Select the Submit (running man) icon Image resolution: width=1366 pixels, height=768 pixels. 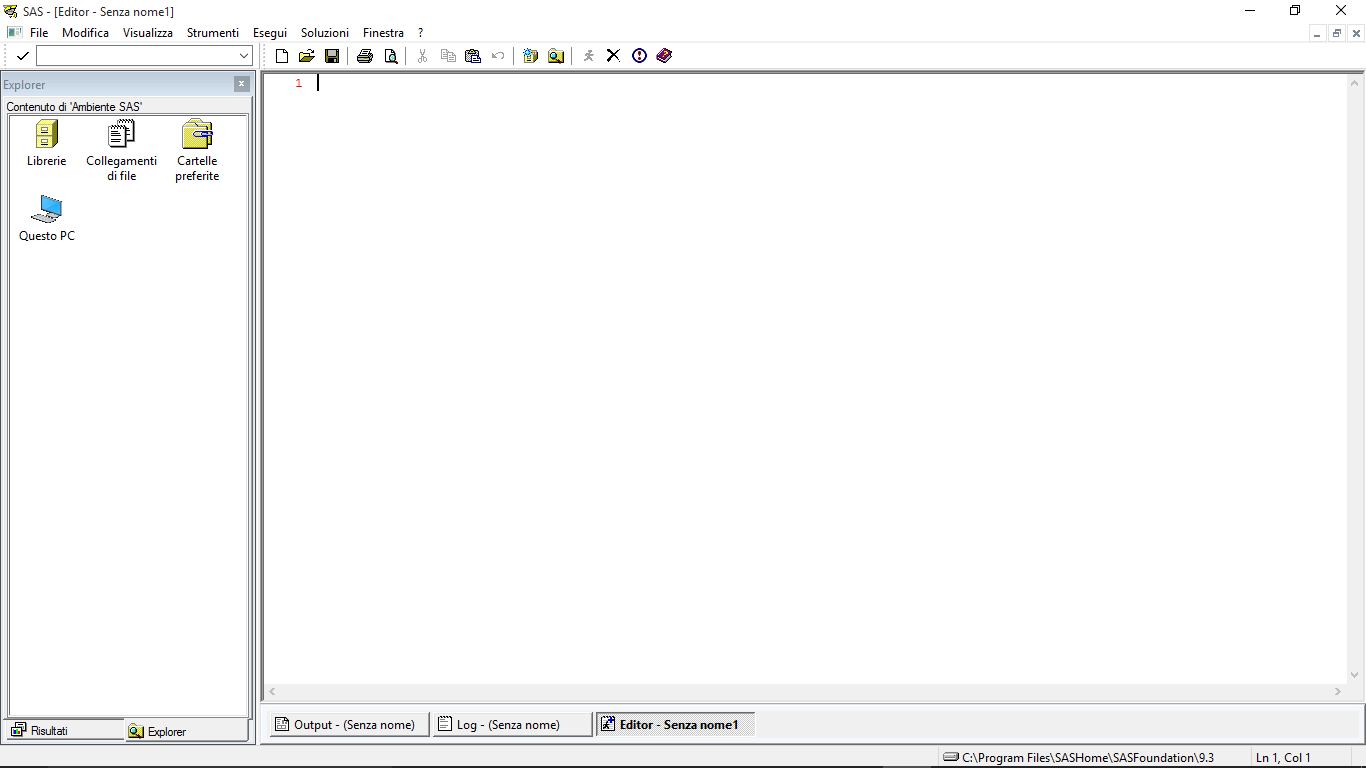588,55
